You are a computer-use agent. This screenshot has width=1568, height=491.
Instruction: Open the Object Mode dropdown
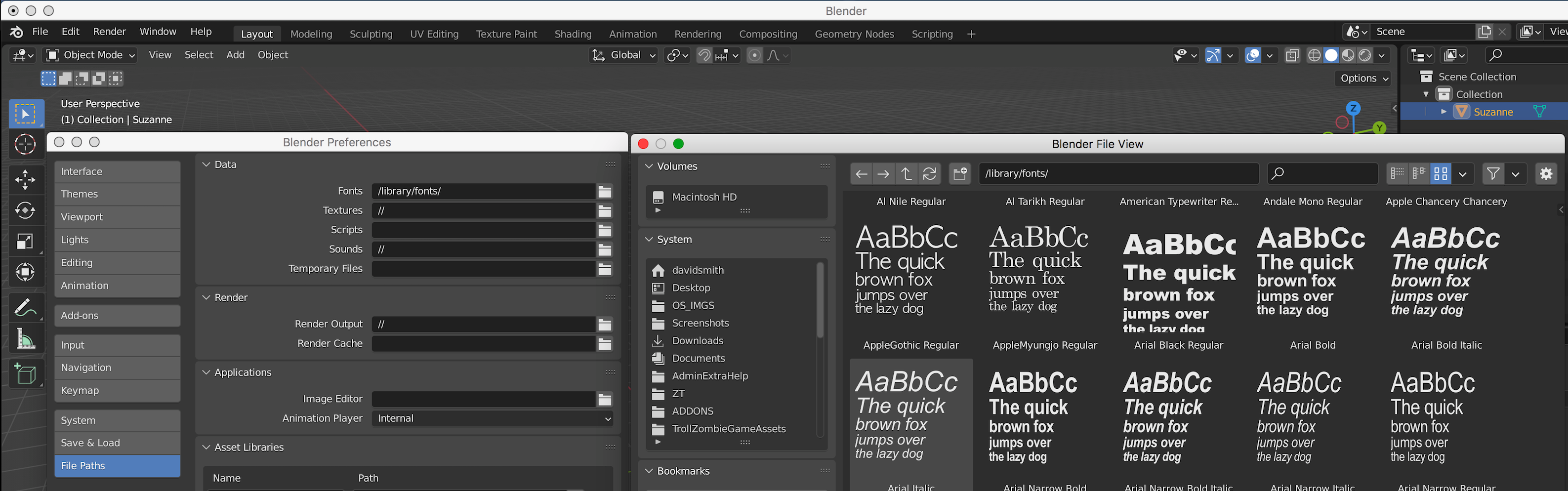click(x=90, y=55)
